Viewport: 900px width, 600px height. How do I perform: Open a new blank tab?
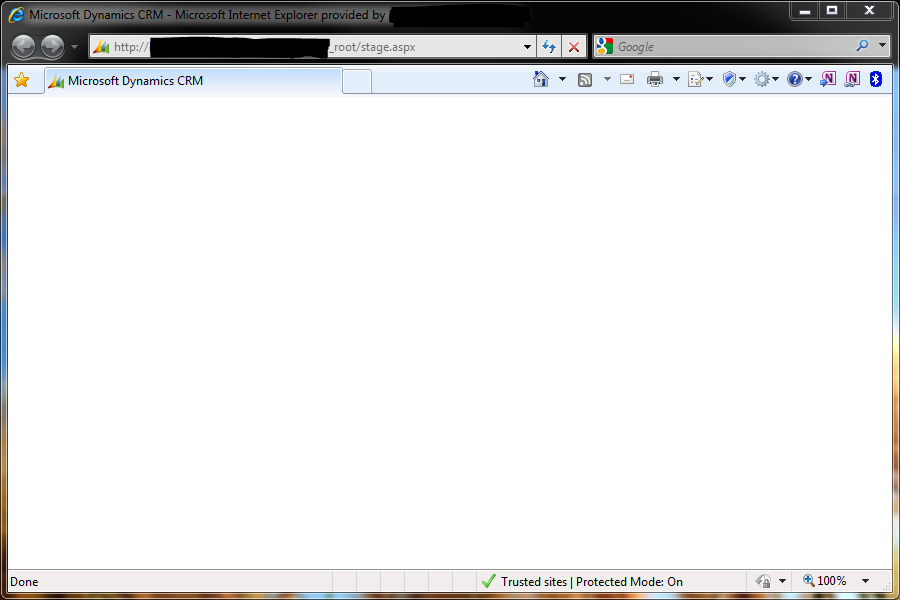357,81
